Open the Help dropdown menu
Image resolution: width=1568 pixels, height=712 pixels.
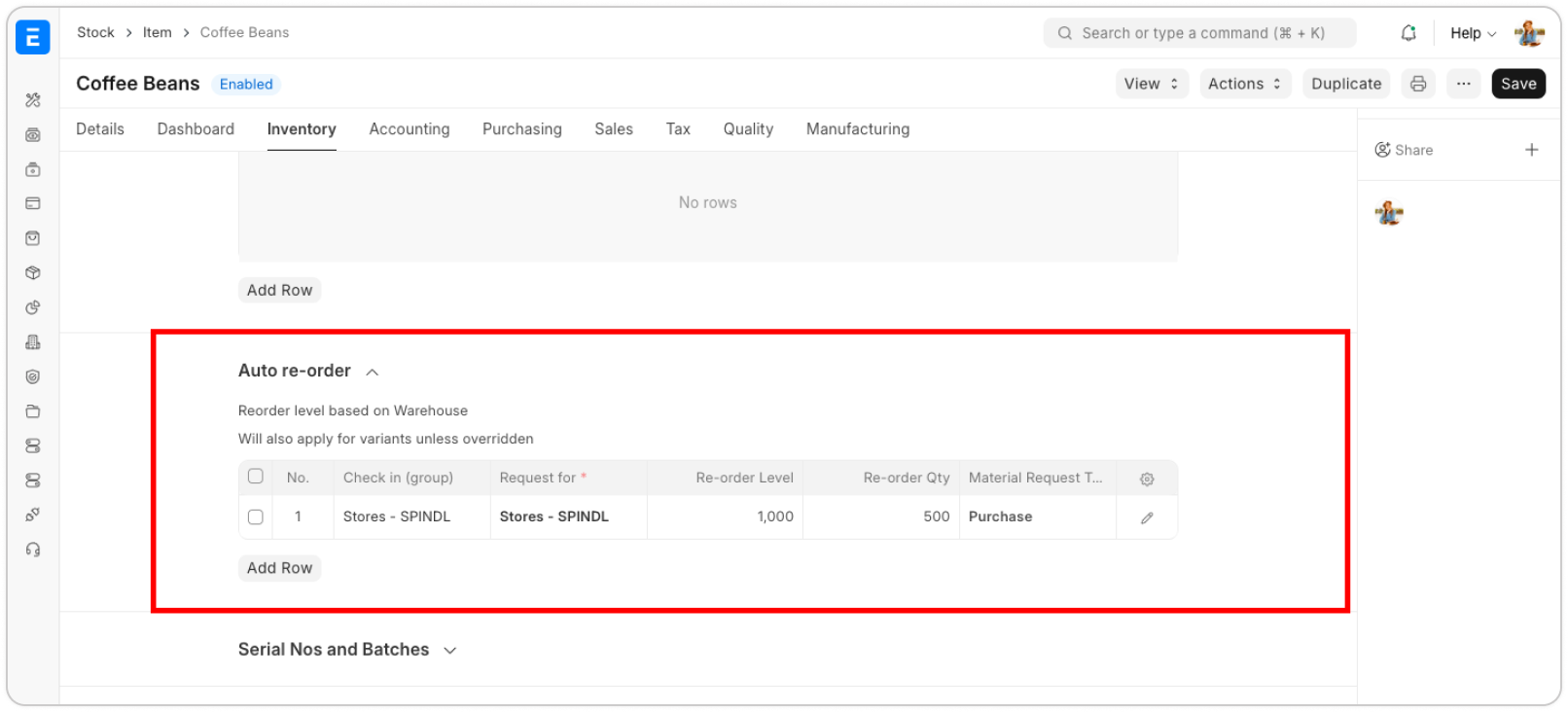[1473, 33]
